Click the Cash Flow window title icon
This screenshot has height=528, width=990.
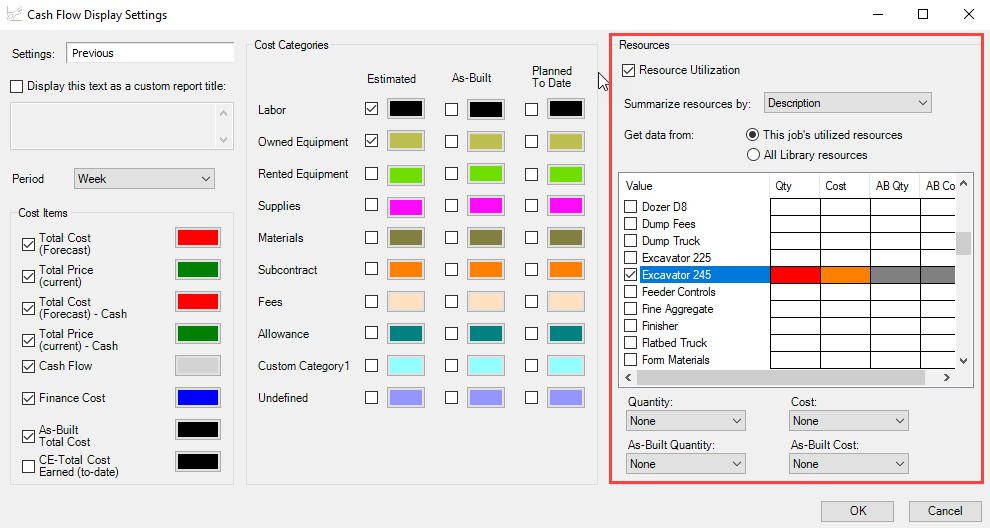coord(14,15)
